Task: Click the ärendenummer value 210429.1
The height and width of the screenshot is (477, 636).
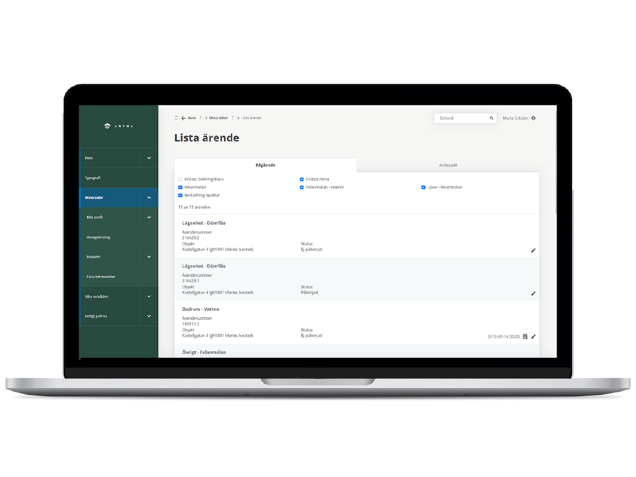Action: coord(191,281)
